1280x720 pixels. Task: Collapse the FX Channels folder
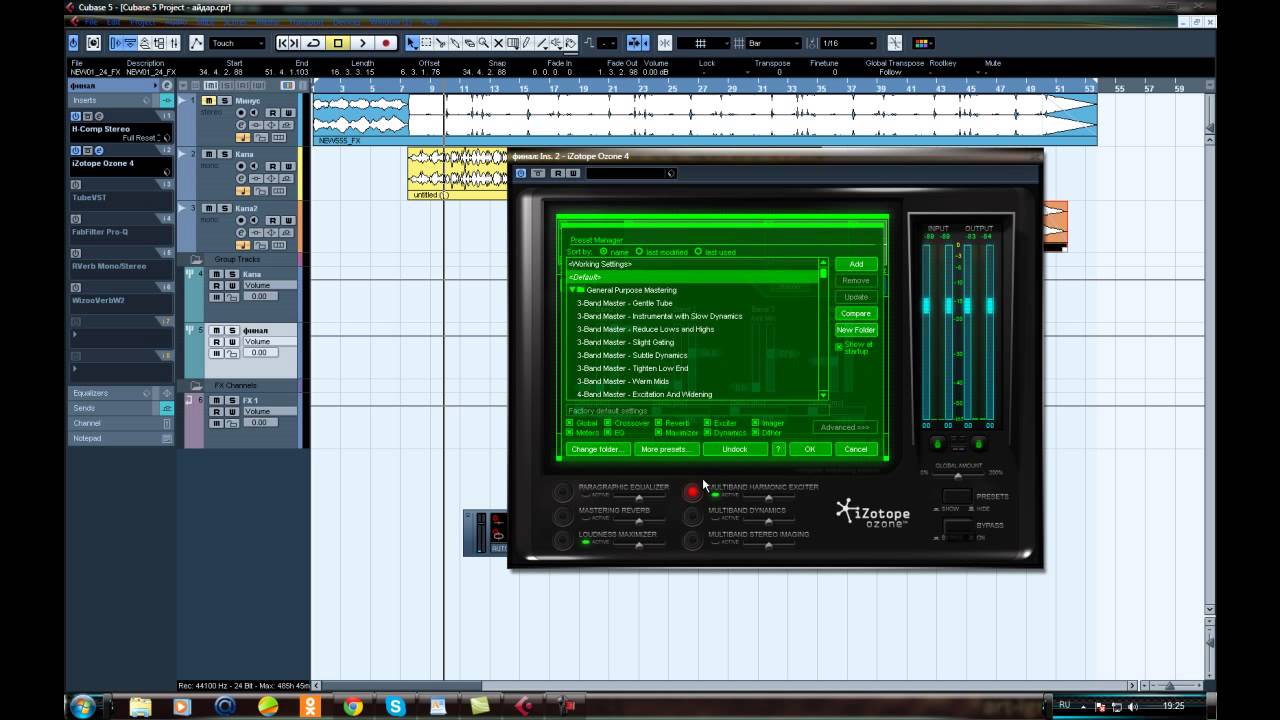click(x=197, y=385)
